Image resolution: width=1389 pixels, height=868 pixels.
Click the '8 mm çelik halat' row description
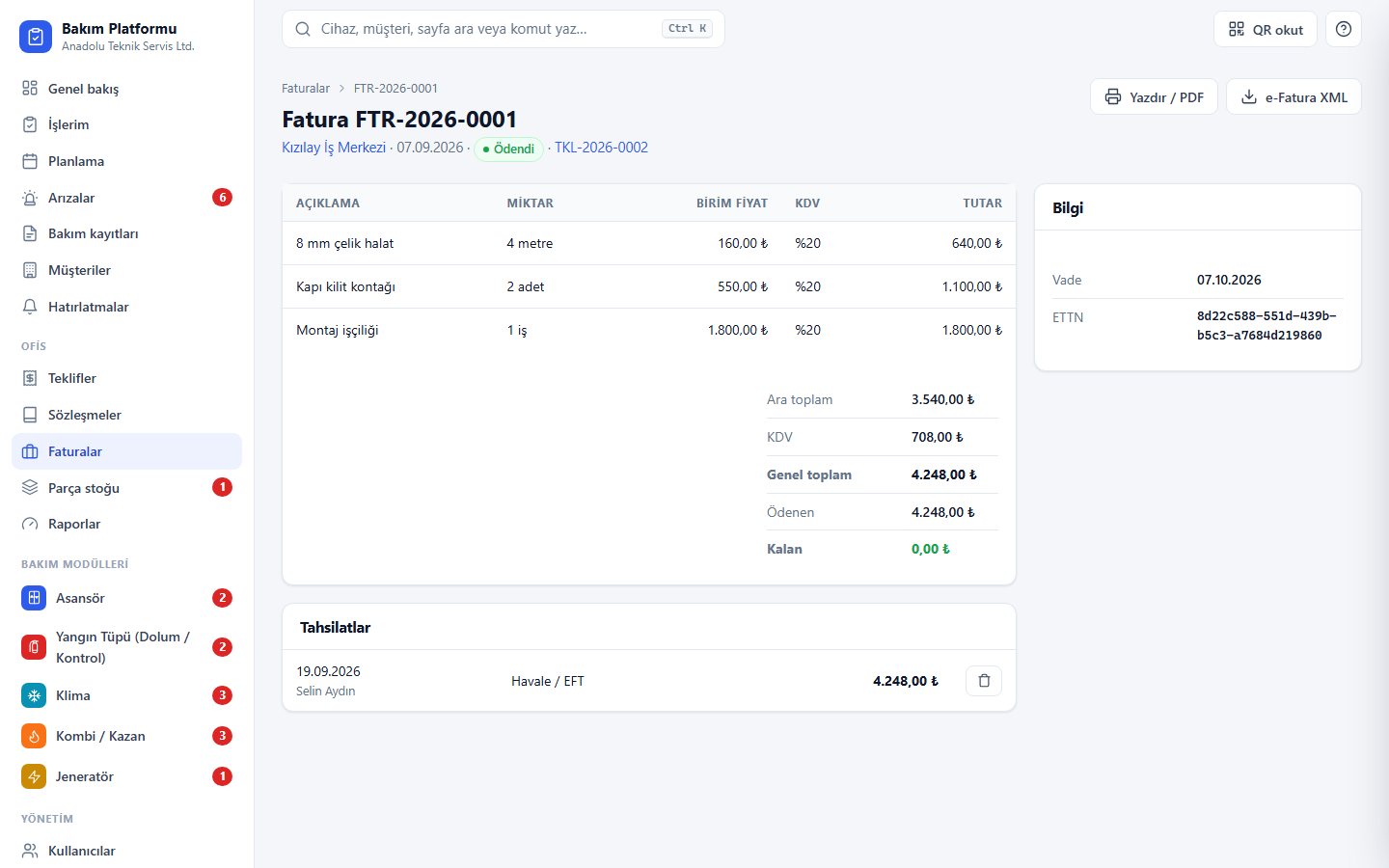pyautogui.click(x=344, y=243)
